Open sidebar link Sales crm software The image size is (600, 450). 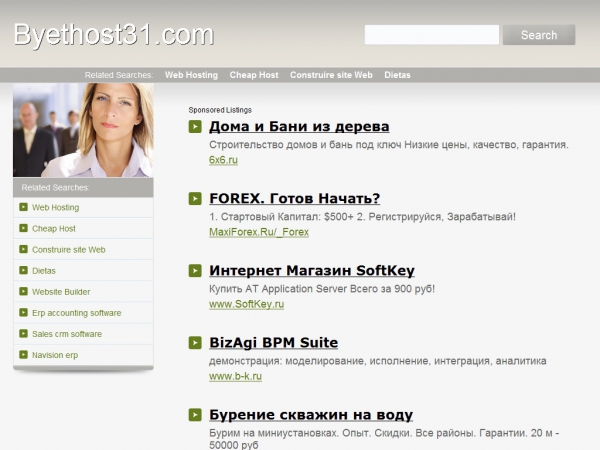pos(67,334)
